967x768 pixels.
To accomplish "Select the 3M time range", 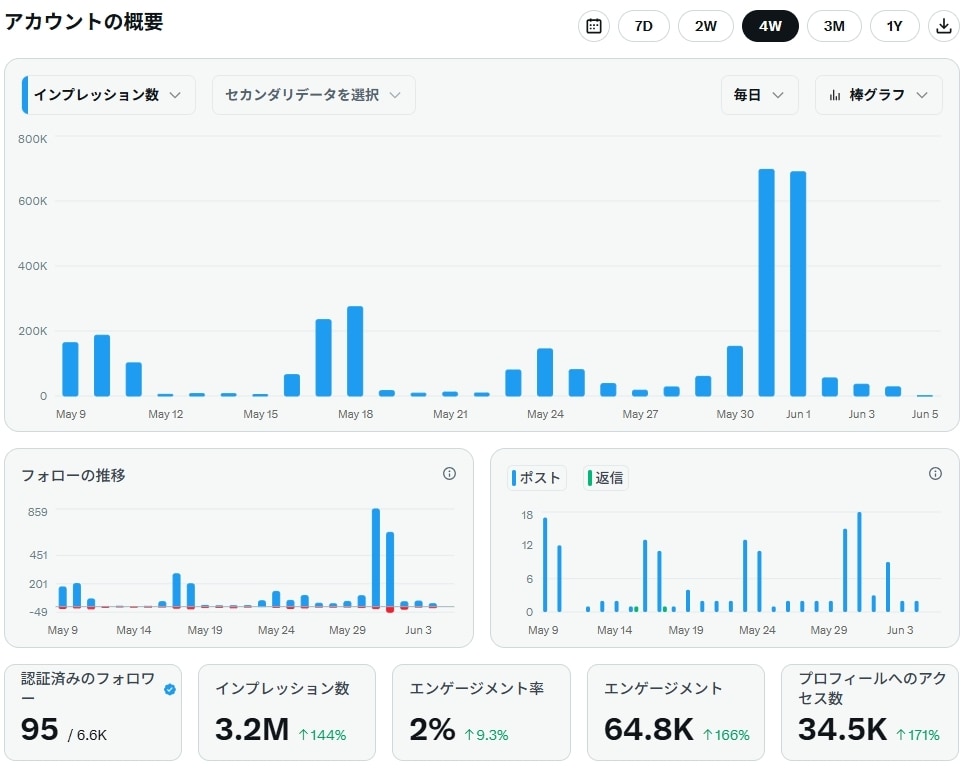I will coord(834,26).
